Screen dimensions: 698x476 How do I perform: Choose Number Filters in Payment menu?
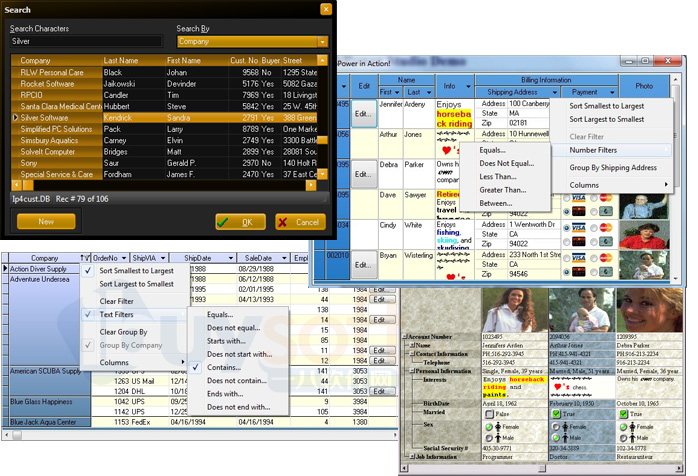(x=612, y=150)
